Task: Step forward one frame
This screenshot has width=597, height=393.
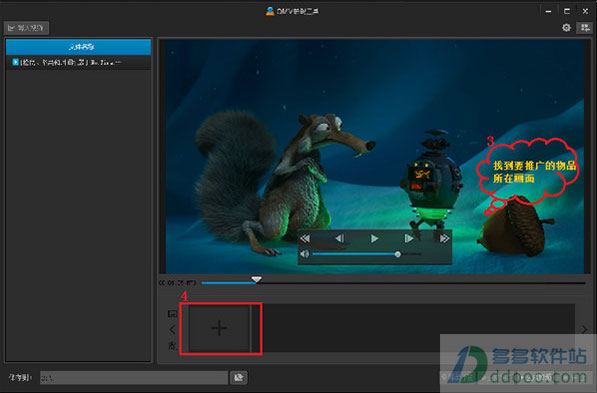Action: (409, 238)
